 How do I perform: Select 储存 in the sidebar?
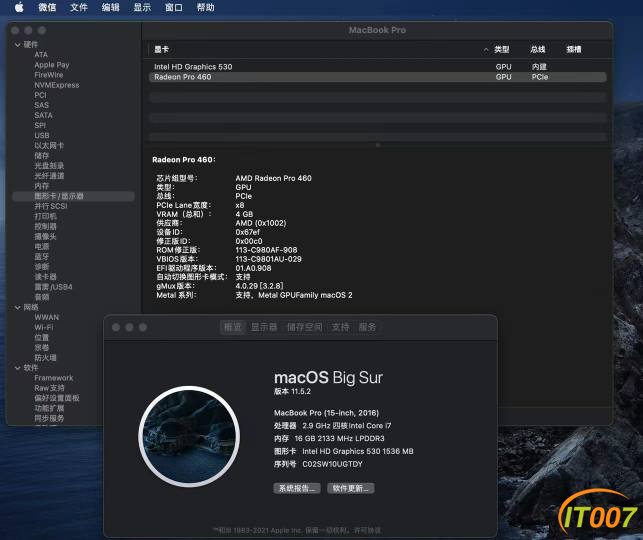[41, 156]
